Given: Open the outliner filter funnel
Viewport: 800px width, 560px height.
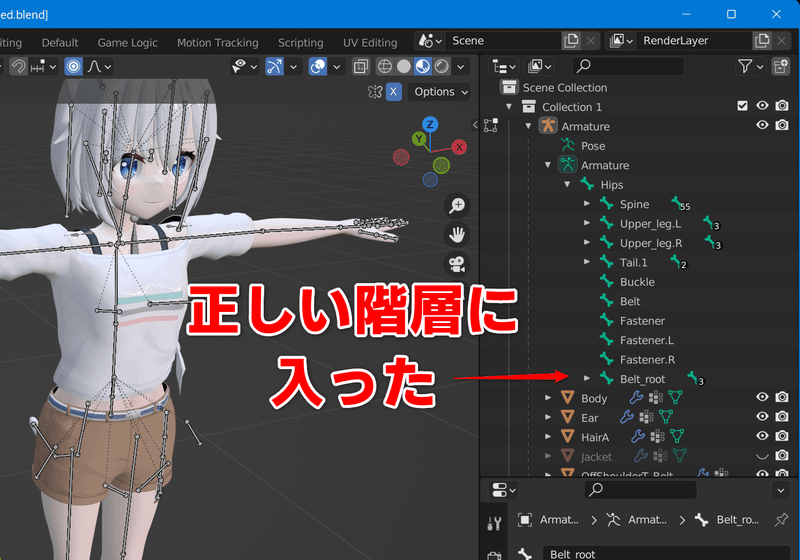Looking at the screenshot, I should (750, 66).
